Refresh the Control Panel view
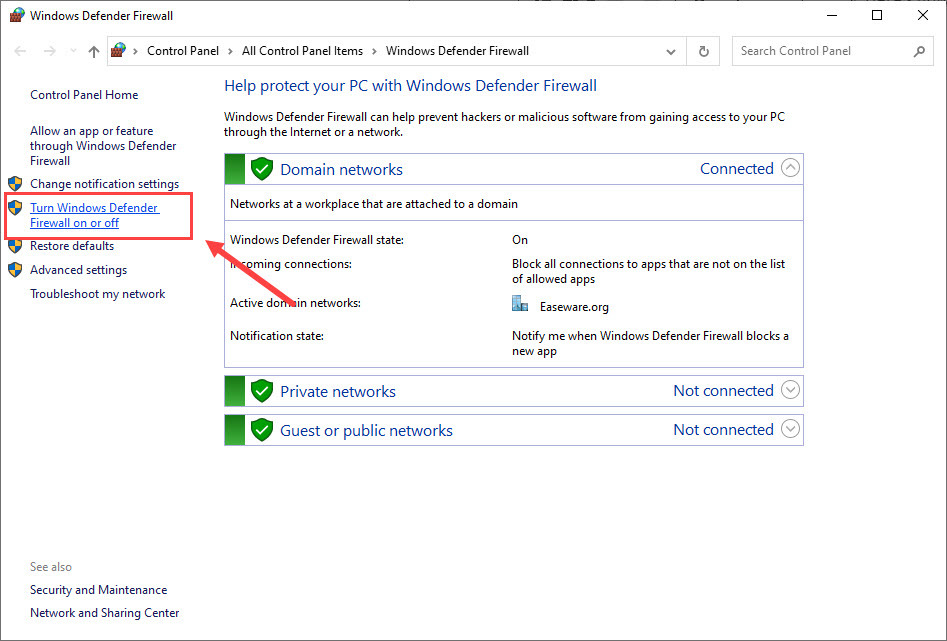This screenshot has height=641, width=947. (704, 51)
